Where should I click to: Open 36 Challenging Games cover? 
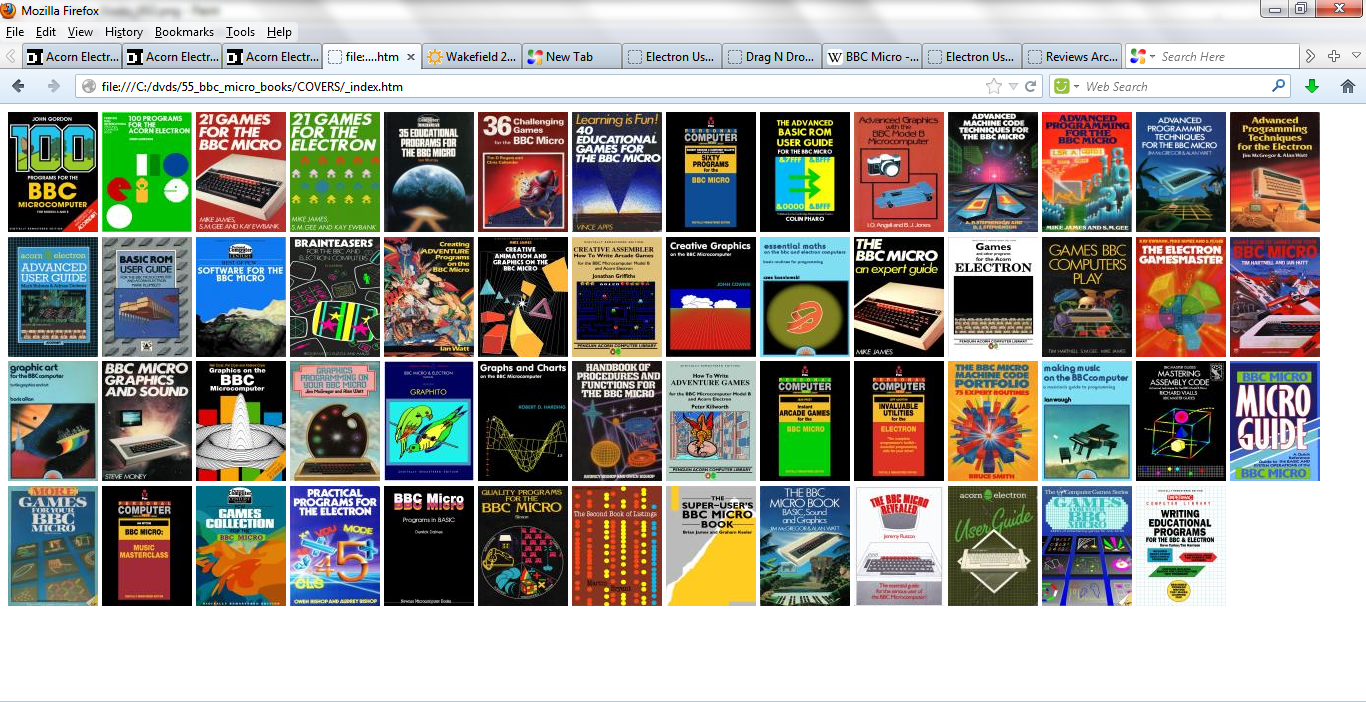click(523, 172)
